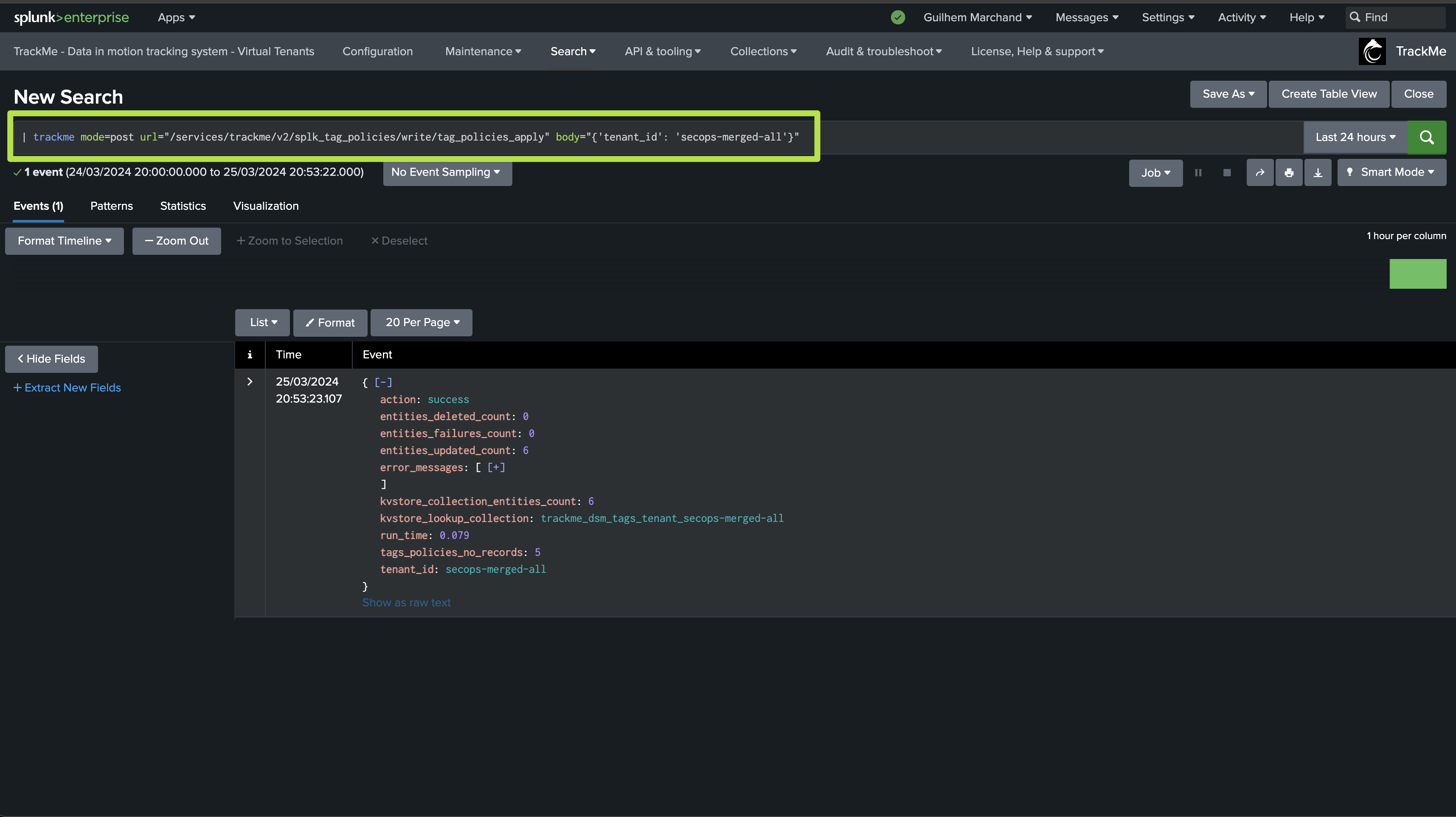
Task: Click the TrackMe app logo
Action: coord(1372,51)
